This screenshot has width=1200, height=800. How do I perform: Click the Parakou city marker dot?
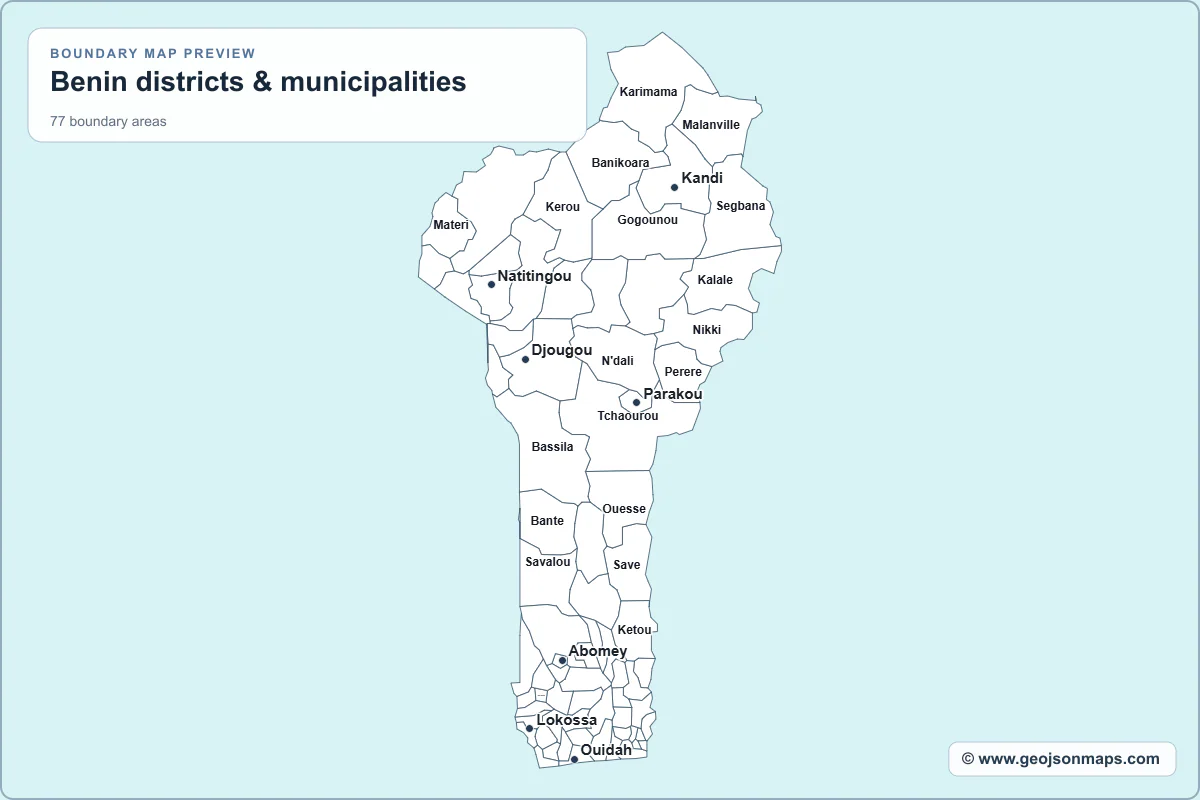pos(636,403)
